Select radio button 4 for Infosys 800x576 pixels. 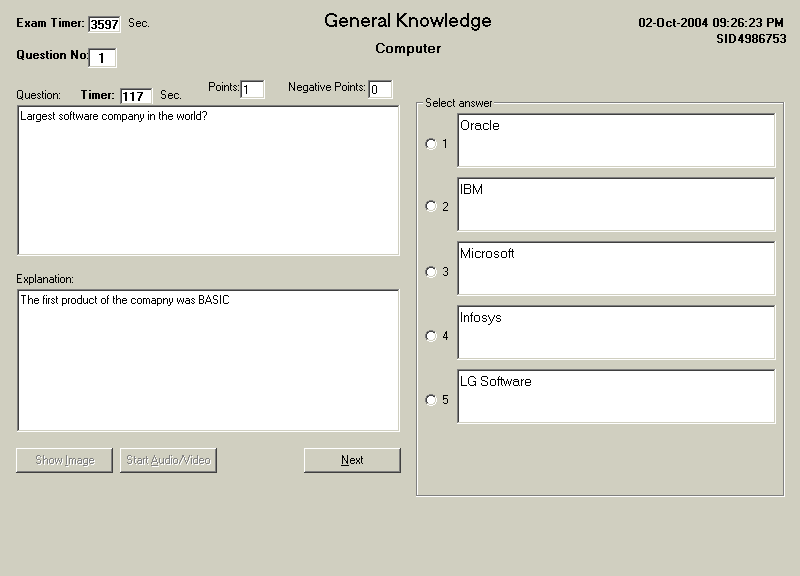[x=431, y=336]
